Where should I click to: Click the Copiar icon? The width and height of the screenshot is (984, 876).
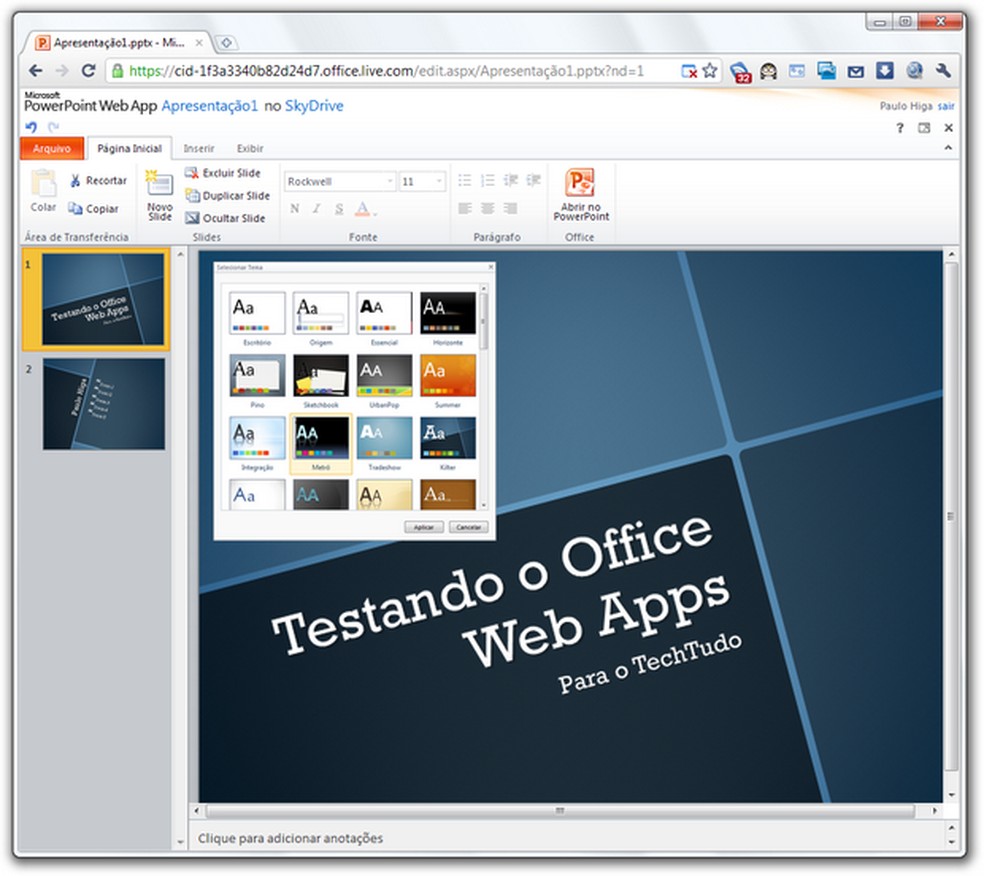point(75,208)
